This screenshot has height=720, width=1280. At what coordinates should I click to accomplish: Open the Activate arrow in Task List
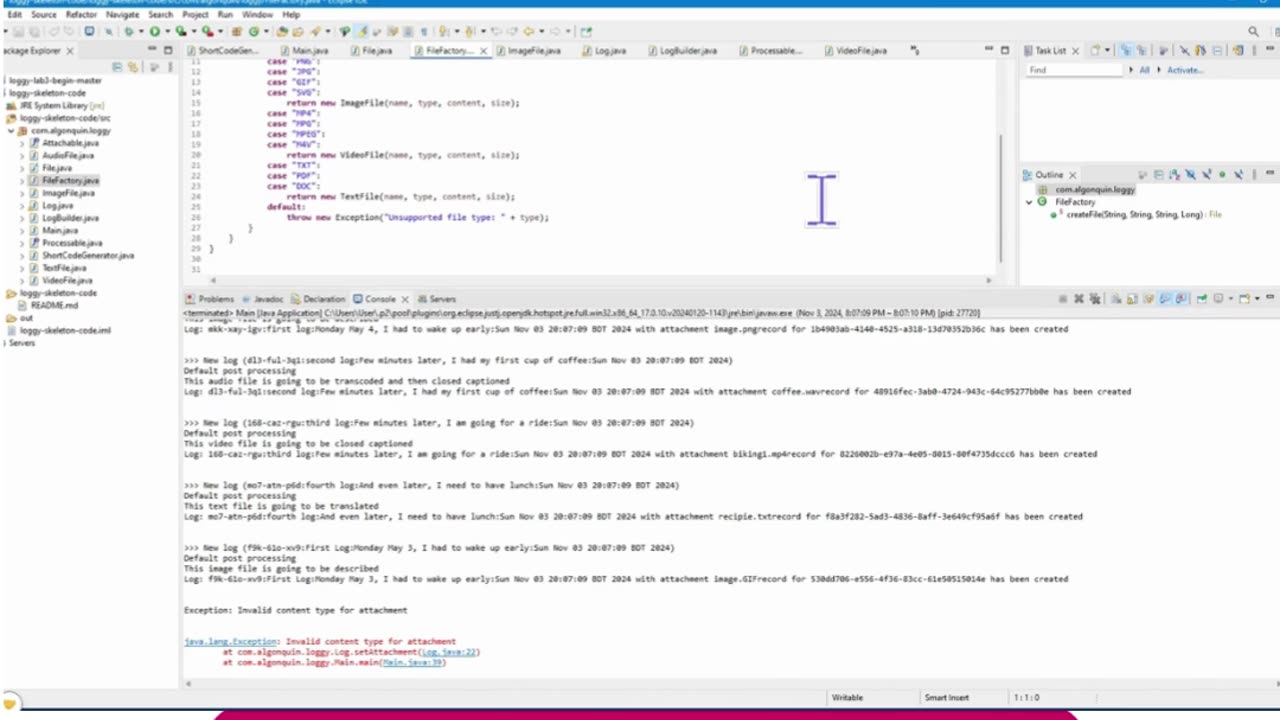1159,70
